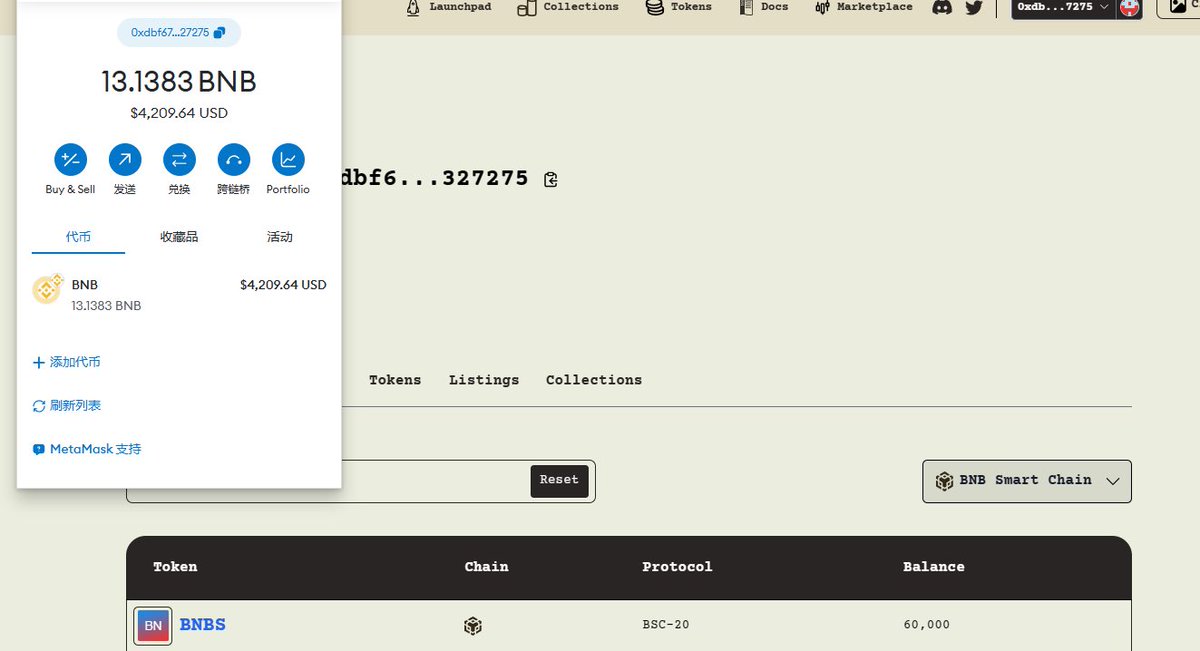Image resolution: width=1200 pixels, height=651 pixels.
Task: Click the avatar icon beside account dropdown
Action: 1129,8
